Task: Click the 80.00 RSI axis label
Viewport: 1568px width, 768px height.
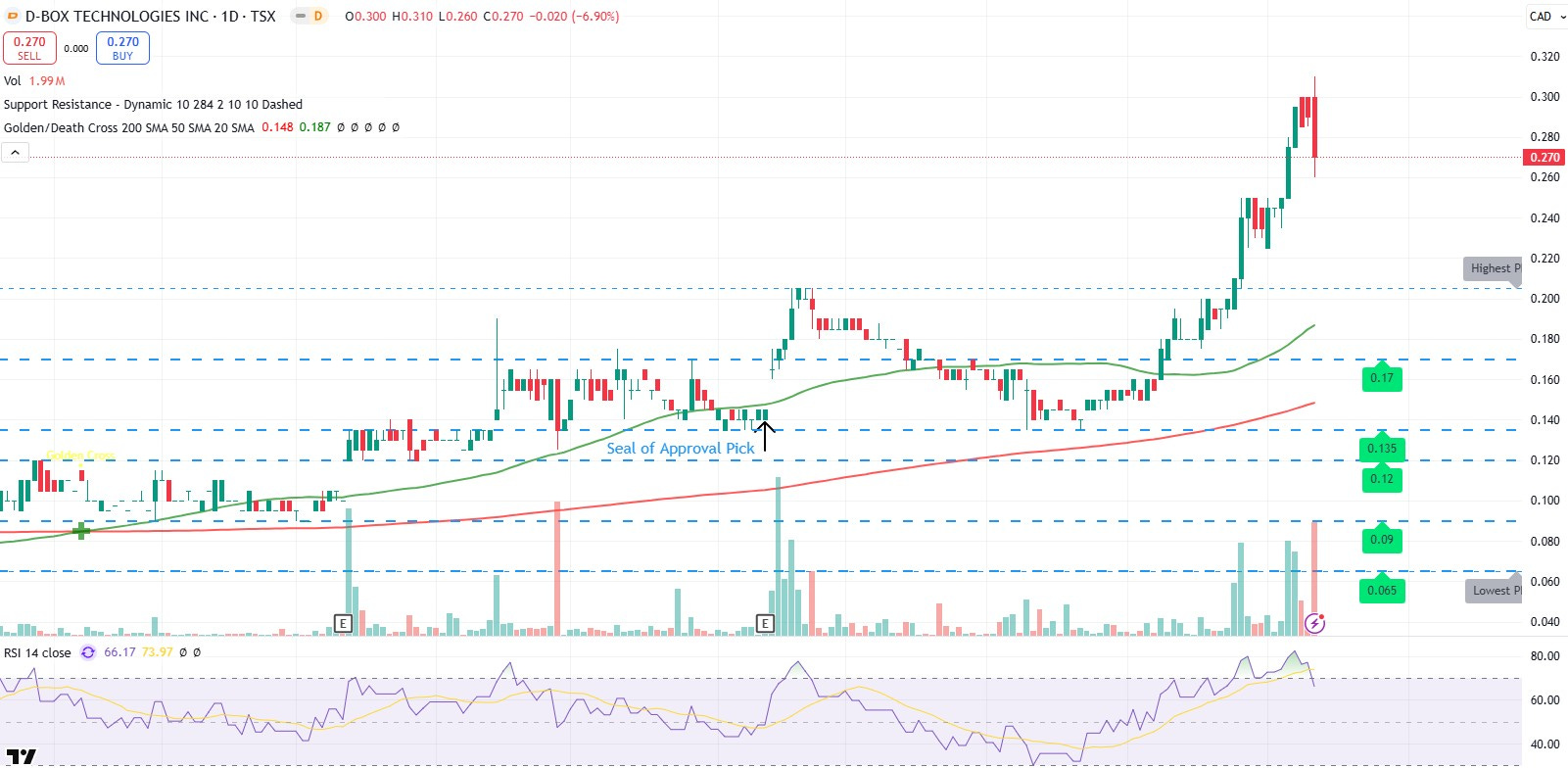Action: [1544, 656]
